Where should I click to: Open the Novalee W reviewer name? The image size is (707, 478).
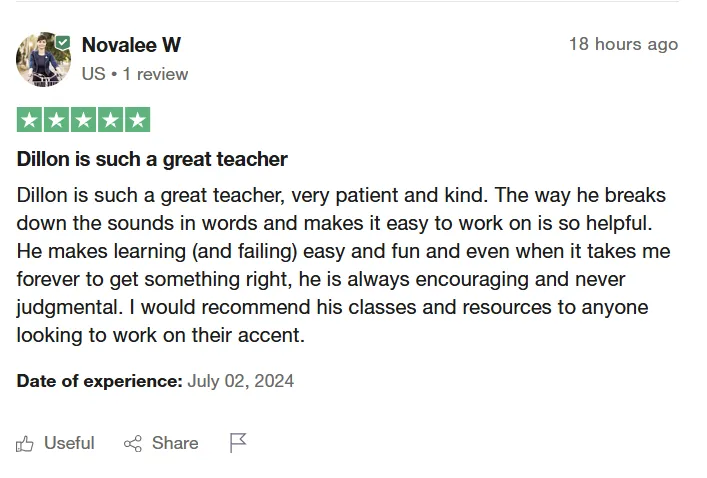[131, 45]
